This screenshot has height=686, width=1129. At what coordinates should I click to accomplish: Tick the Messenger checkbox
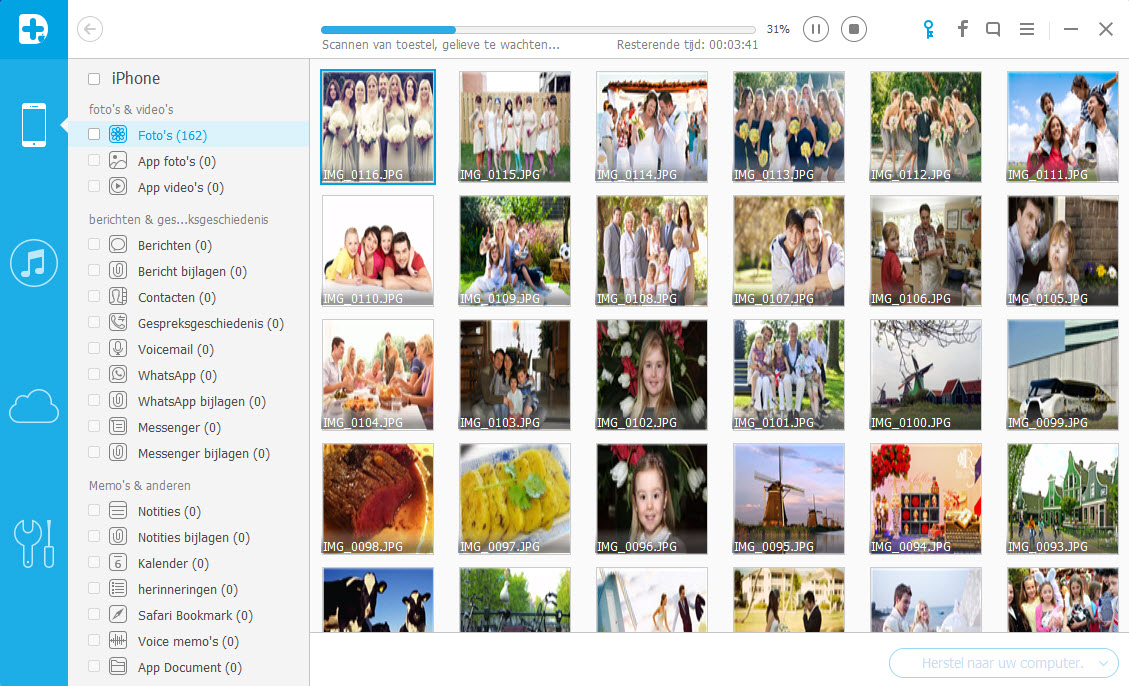pos(94,427)
